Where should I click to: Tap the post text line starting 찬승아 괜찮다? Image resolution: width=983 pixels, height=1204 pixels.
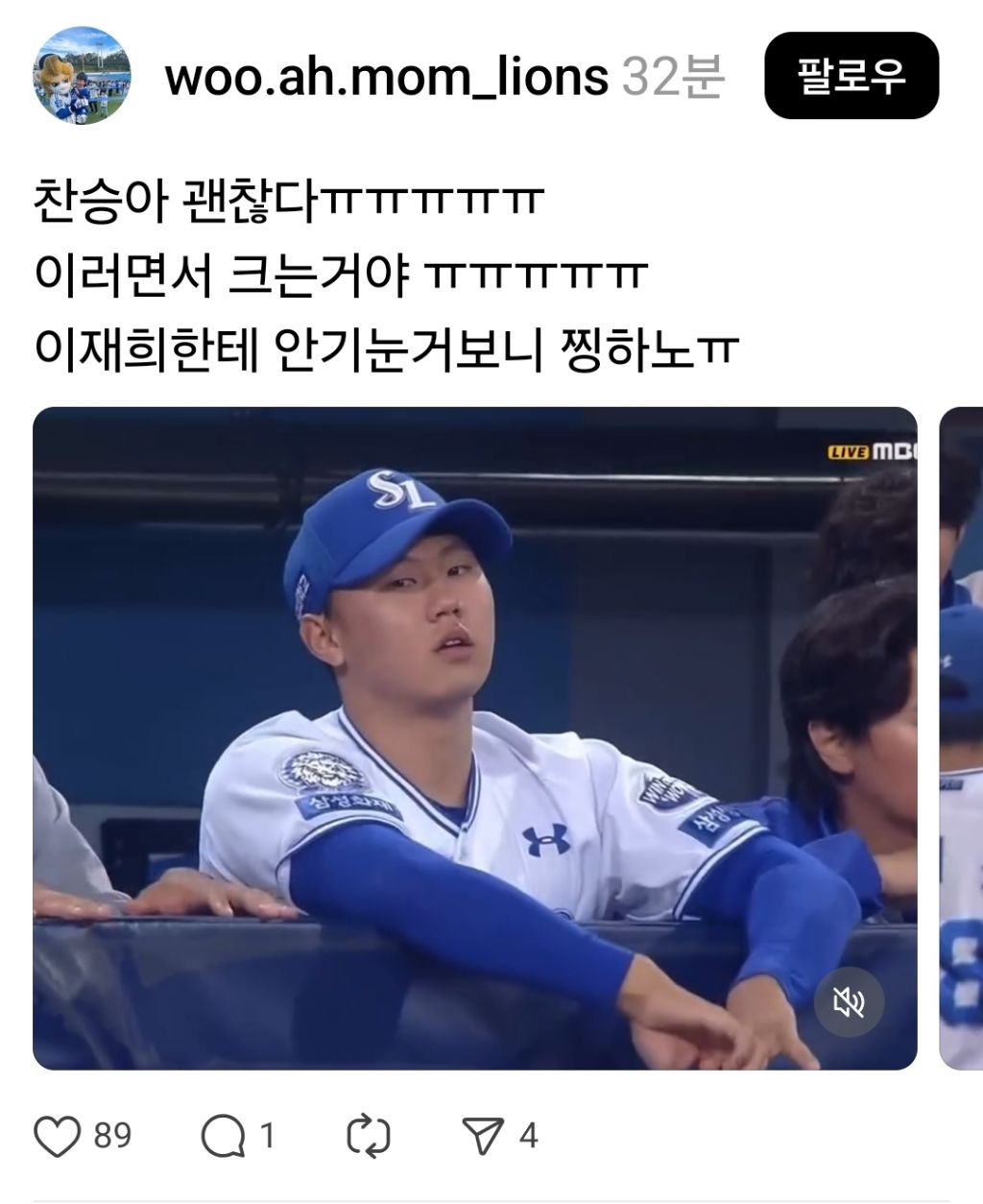click(x=288, y=201)
